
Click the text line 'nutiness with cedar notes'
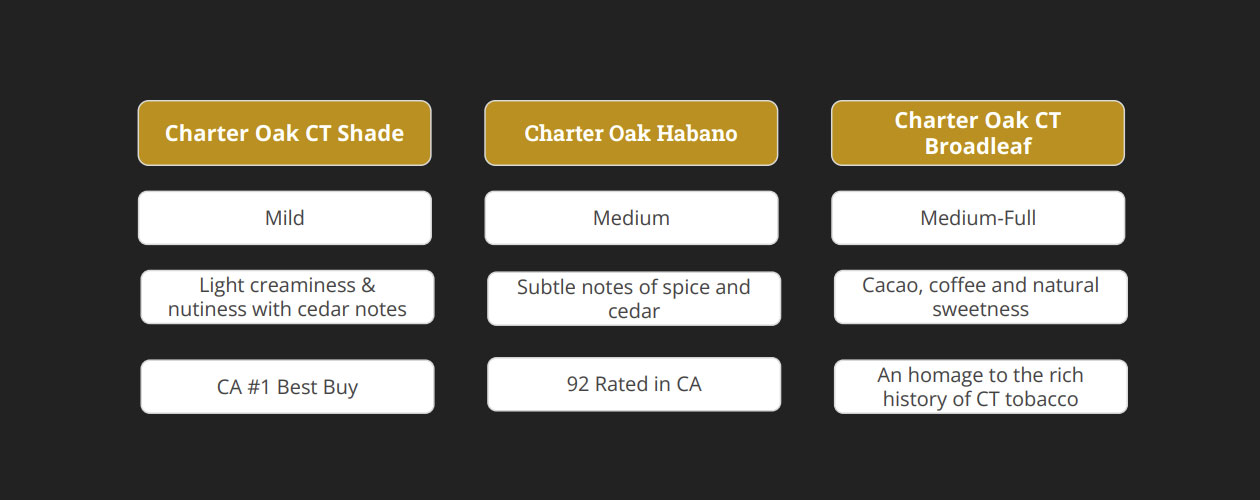click(287, 309)
